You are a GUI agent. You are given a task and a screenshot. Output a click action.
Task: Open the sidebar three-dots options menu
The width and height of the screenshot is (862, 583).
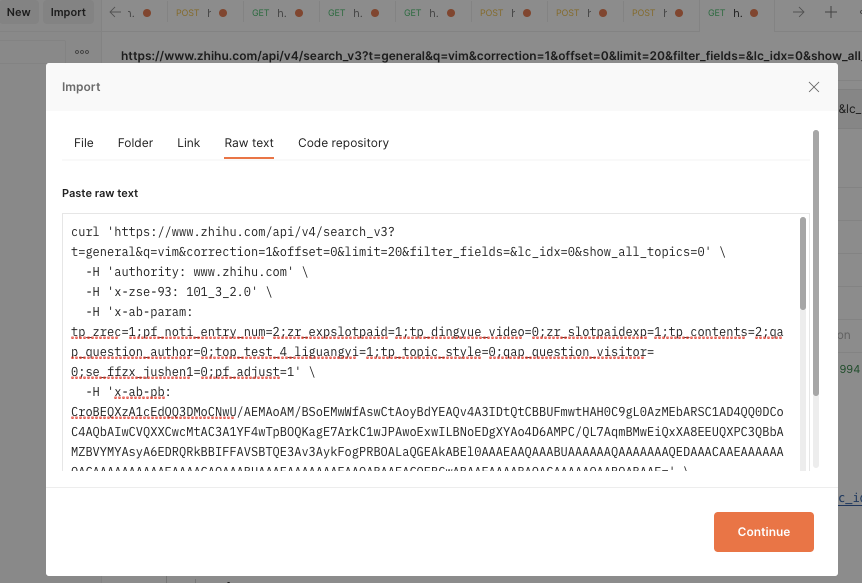tap(82, 52)
